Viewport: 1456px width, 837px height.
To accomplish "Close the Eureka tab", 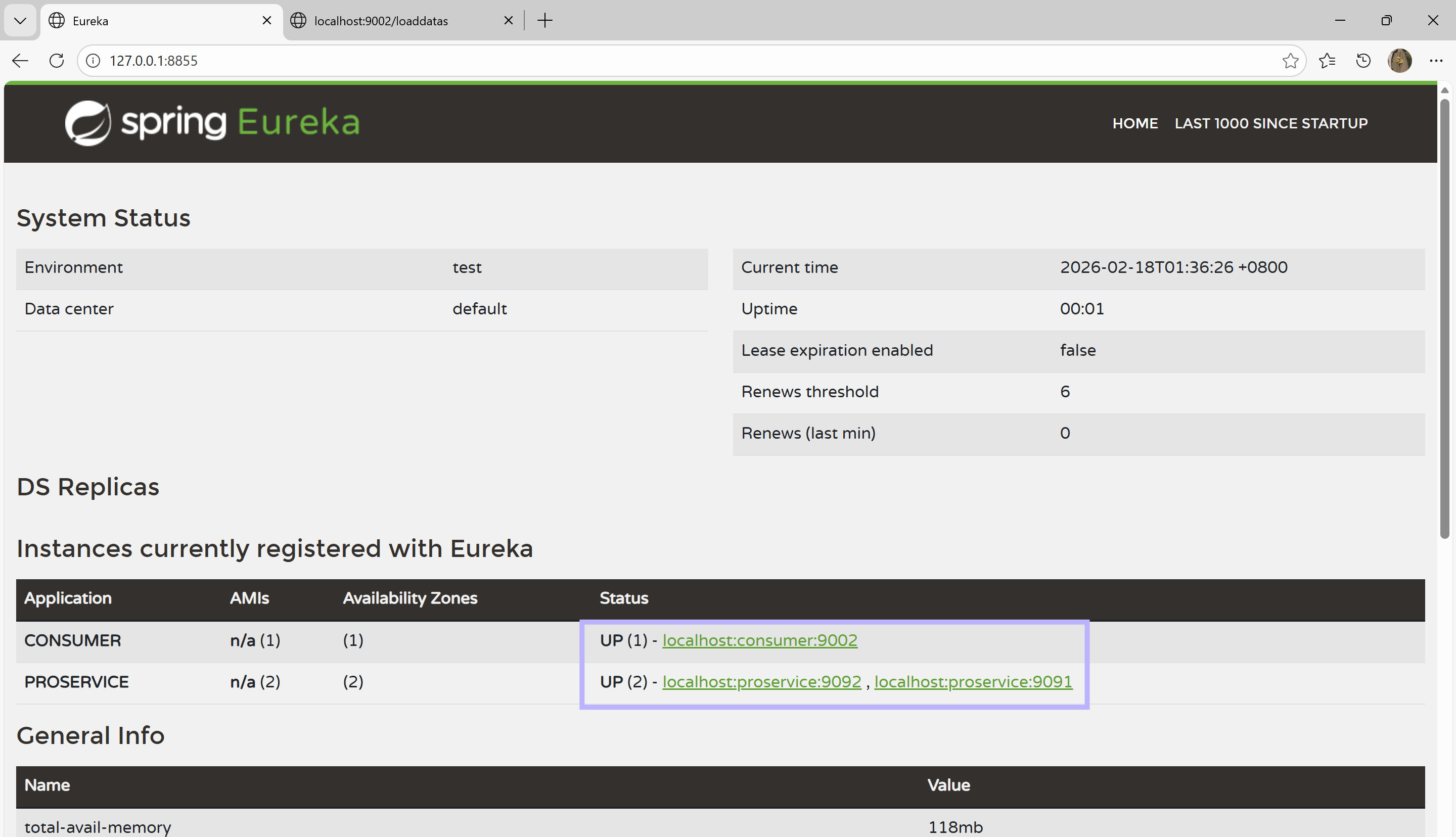I will 267,21.
